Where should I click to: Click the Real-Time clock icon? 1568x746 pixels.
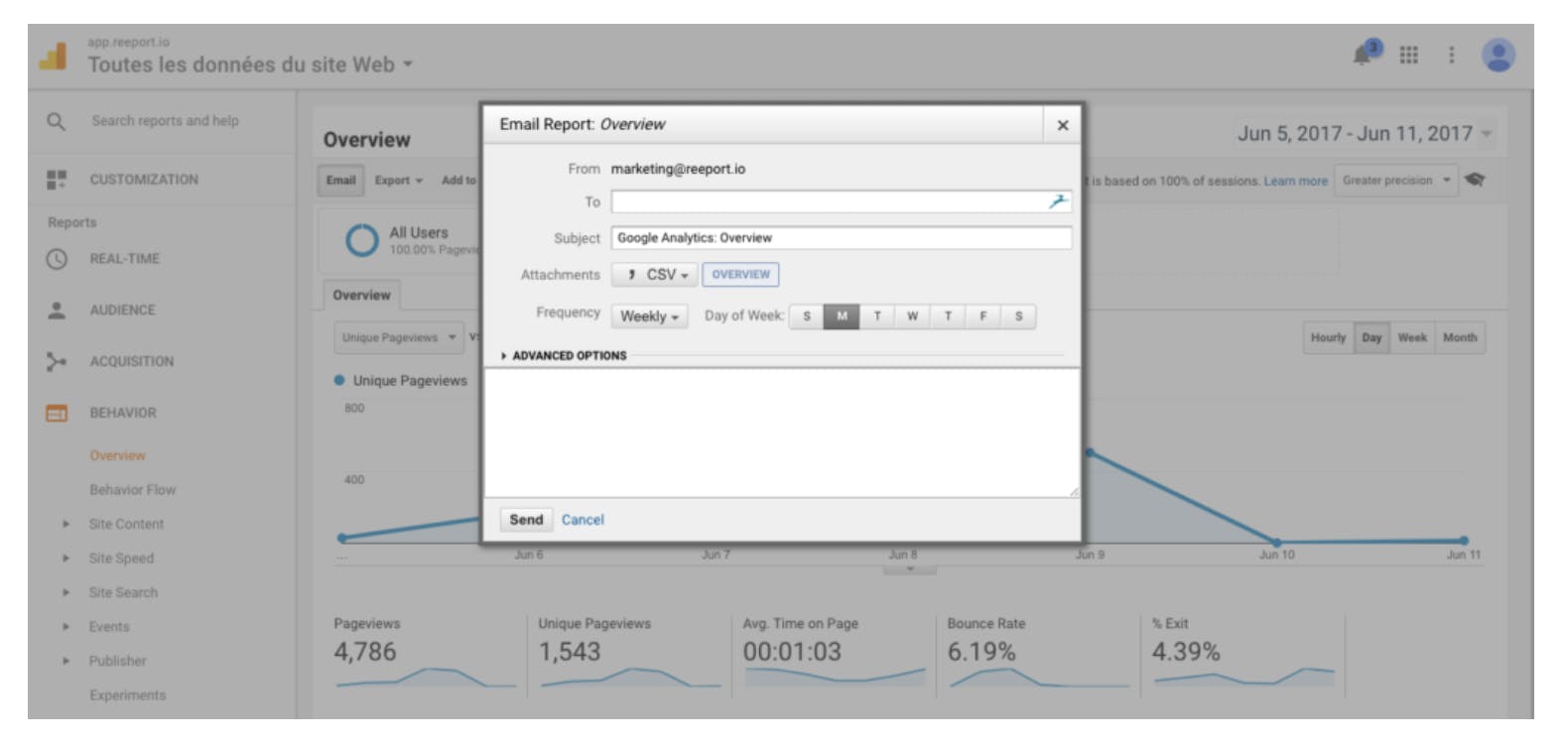pyautogui.click(x=57, y=259)
